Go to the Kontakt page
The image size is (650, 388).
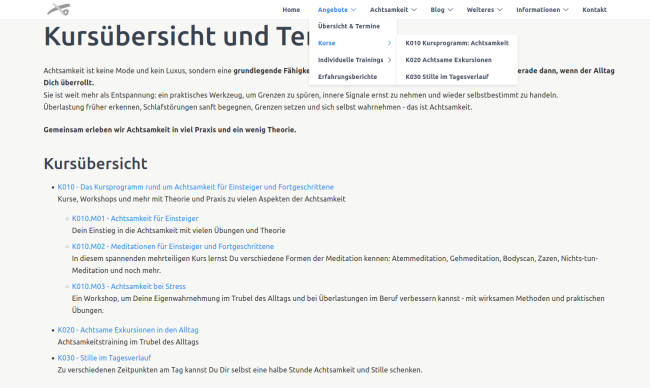click(594, 10)
